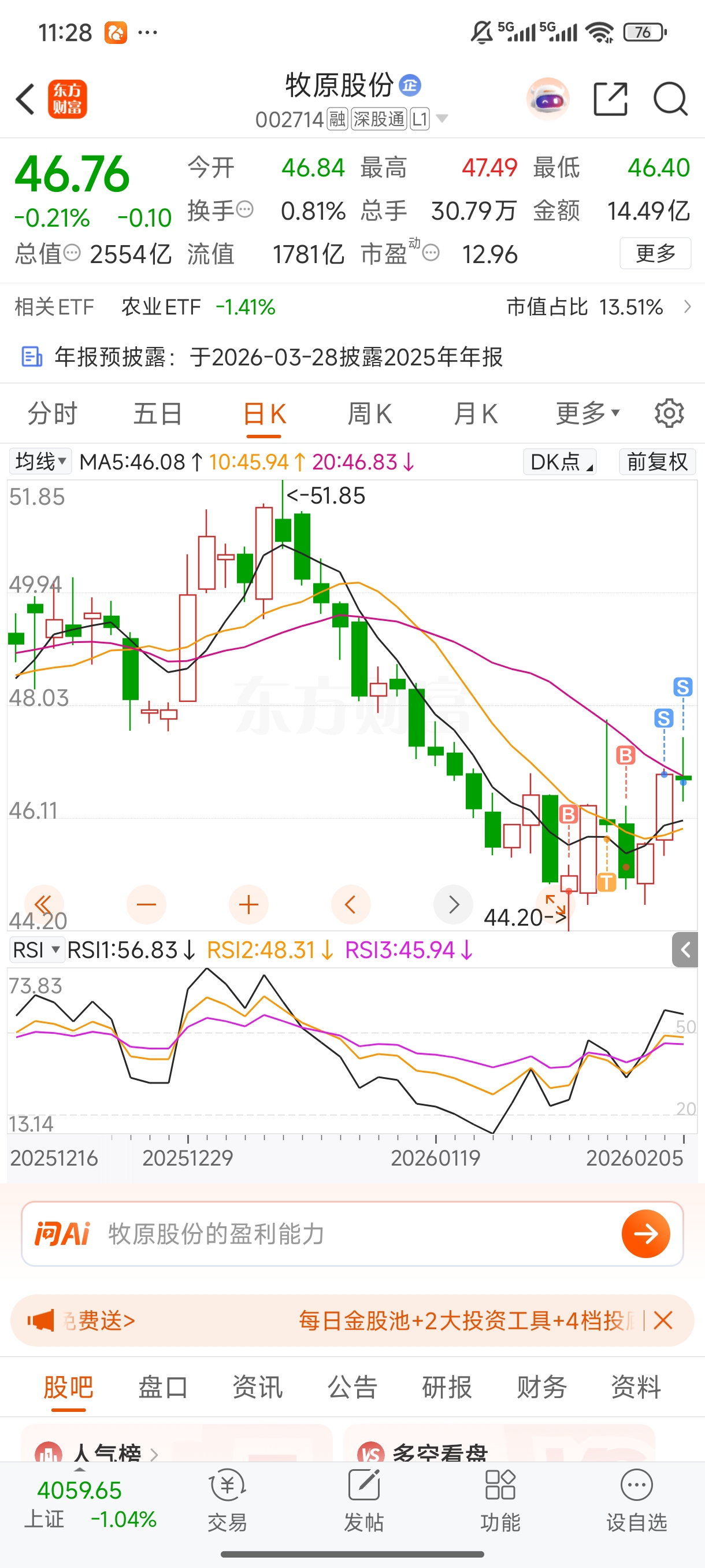Zoom in chart with plus button
705x1568 pixels.
[248, 904]
